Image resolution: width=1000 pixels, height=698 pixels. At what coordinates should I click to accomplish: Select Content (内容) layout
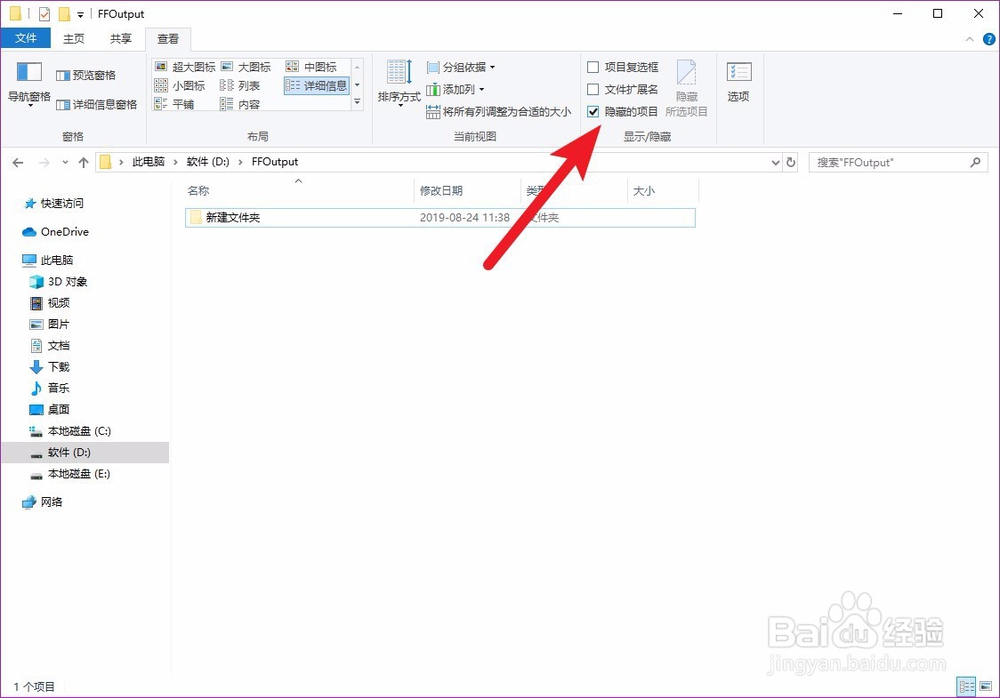click(240, 104)
